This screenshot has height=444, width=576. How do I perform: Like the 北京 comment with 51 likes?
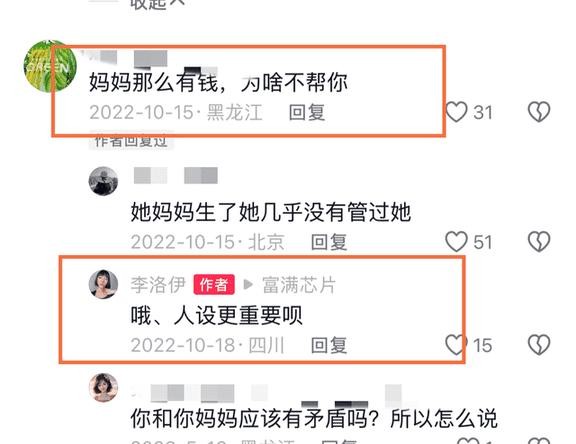[x=456, y=241]
